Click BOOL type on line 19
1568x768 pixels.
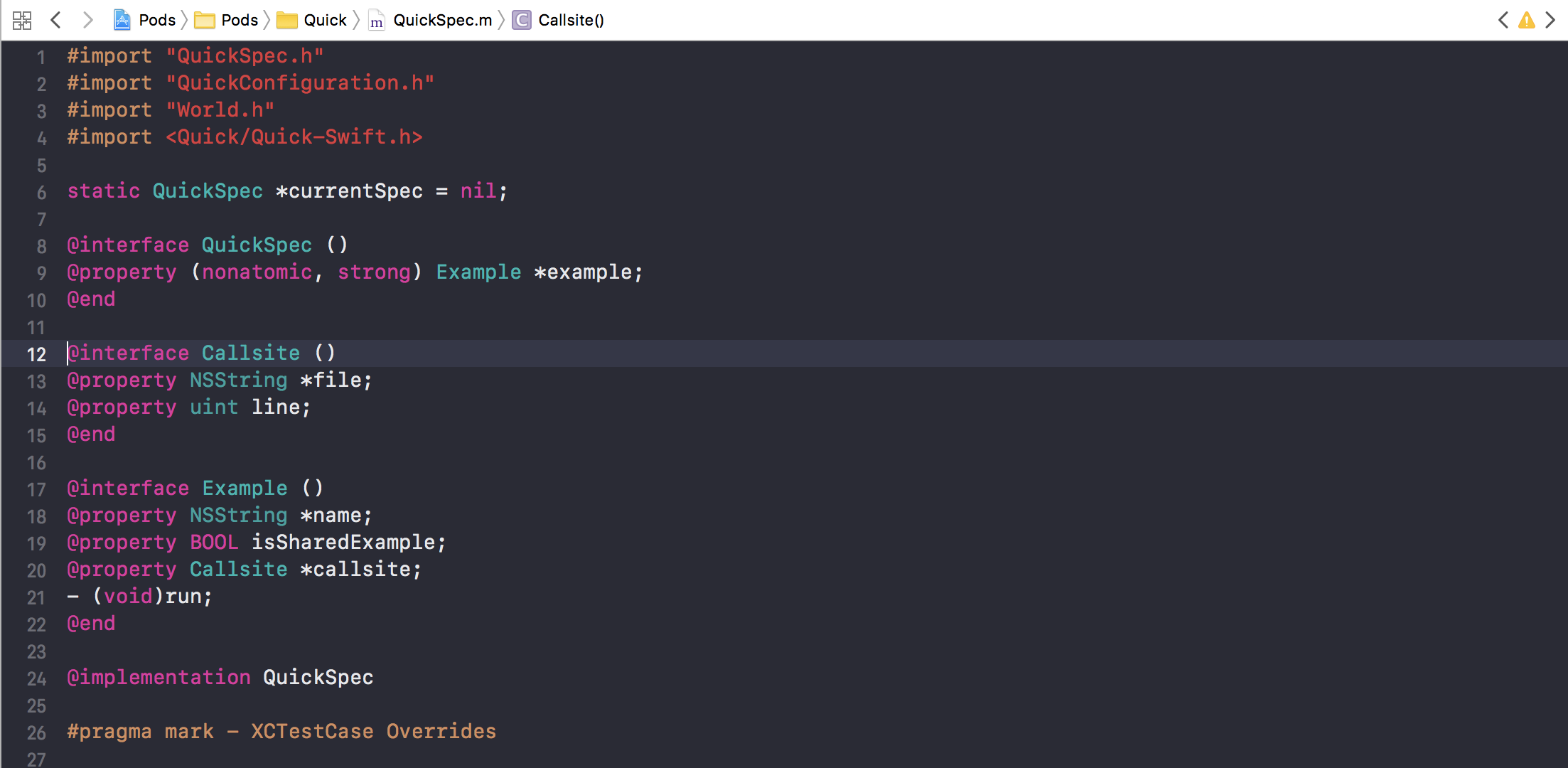click(214, 542)
